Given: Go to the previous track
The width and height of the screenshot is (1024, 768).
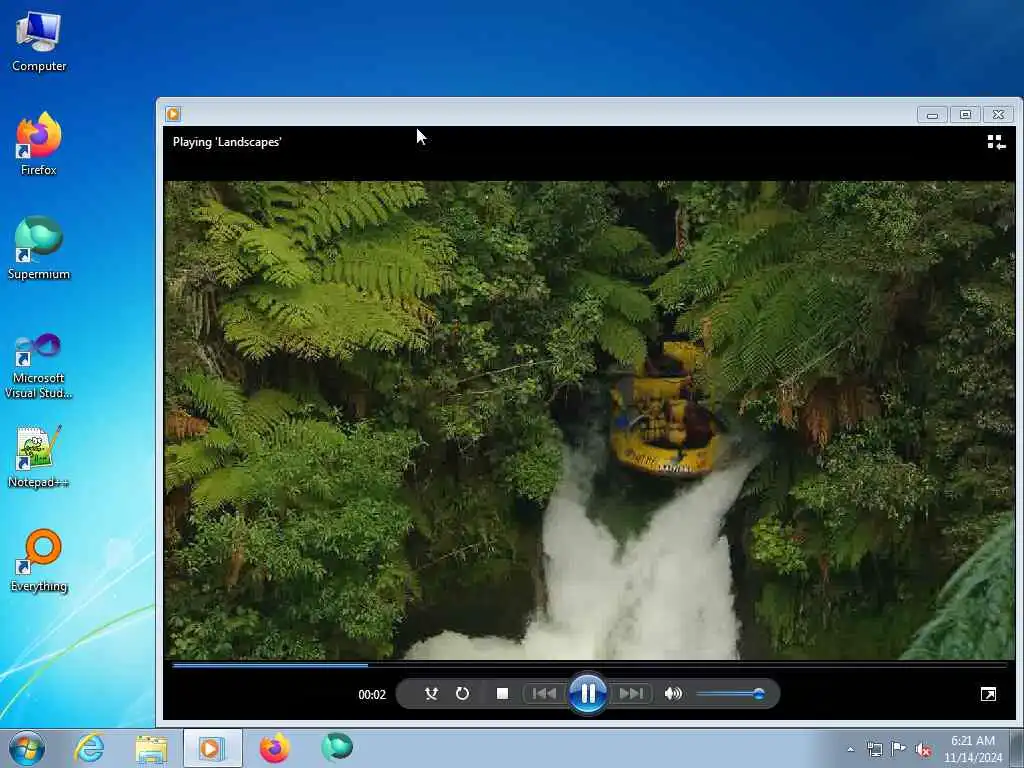Looking at the screenshot, I should [545, 694].
